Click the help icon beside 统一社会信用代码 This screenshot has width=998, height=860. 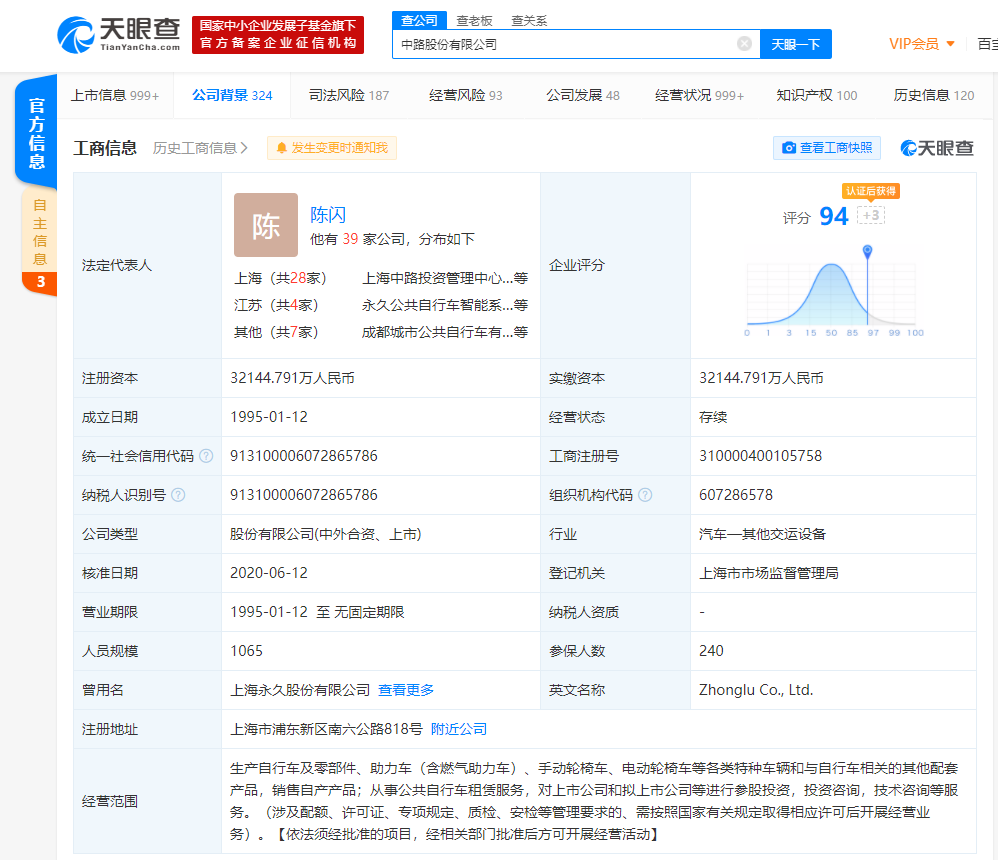(x=206, y=456)
